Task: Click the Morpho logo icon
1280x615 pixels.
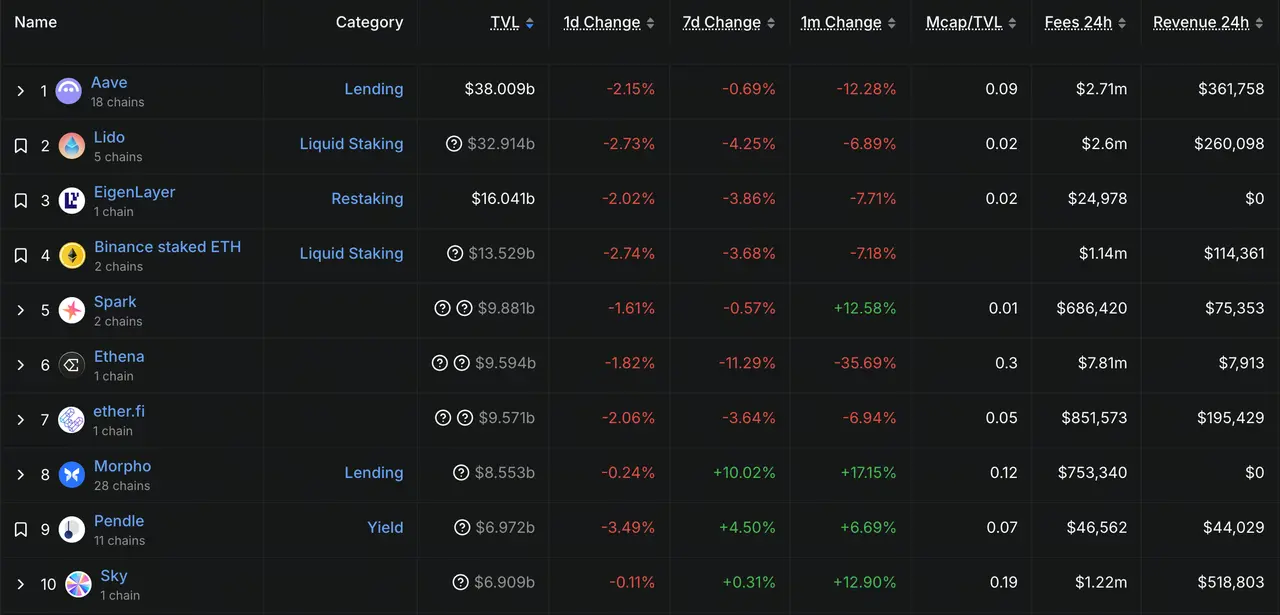Action: [71, 473]
